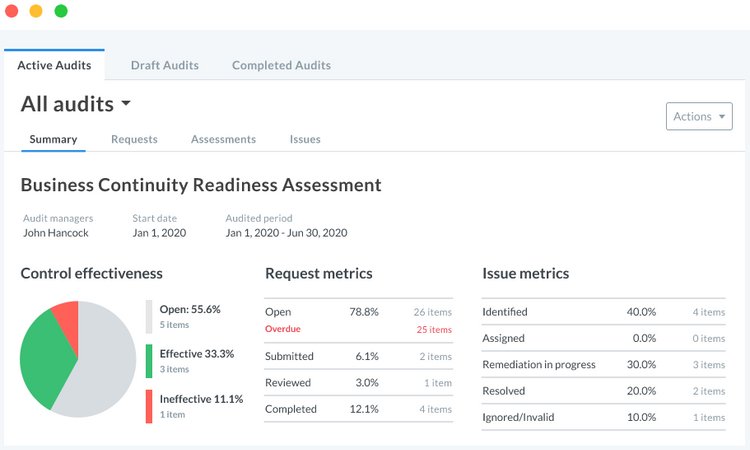Viewport: 750px width, 450px height.
Task: Click the 78.8% Open request percentage
Action: [364, 312]
